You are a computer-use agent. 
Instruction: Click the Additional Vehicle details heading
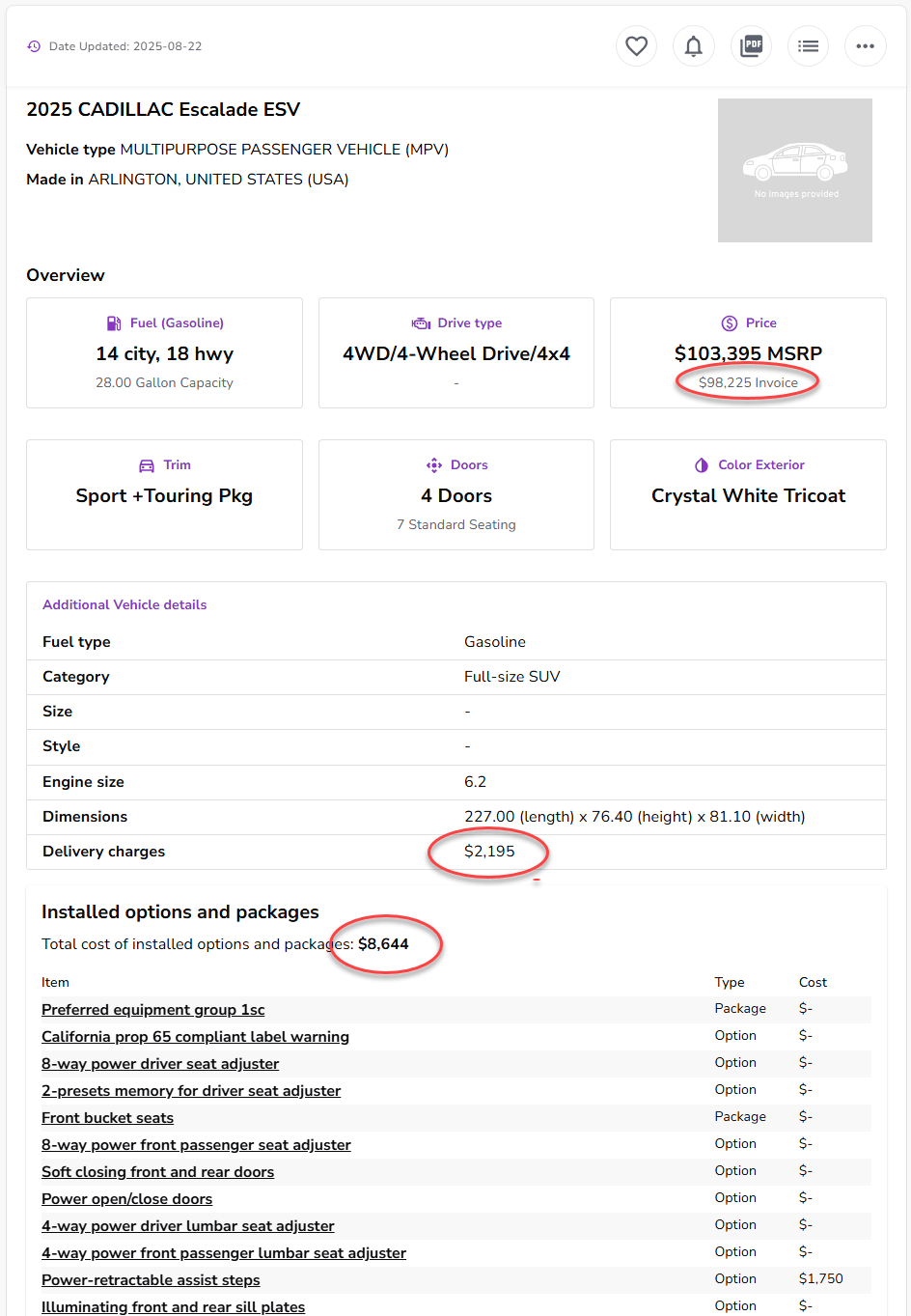[x=124, y=604]
